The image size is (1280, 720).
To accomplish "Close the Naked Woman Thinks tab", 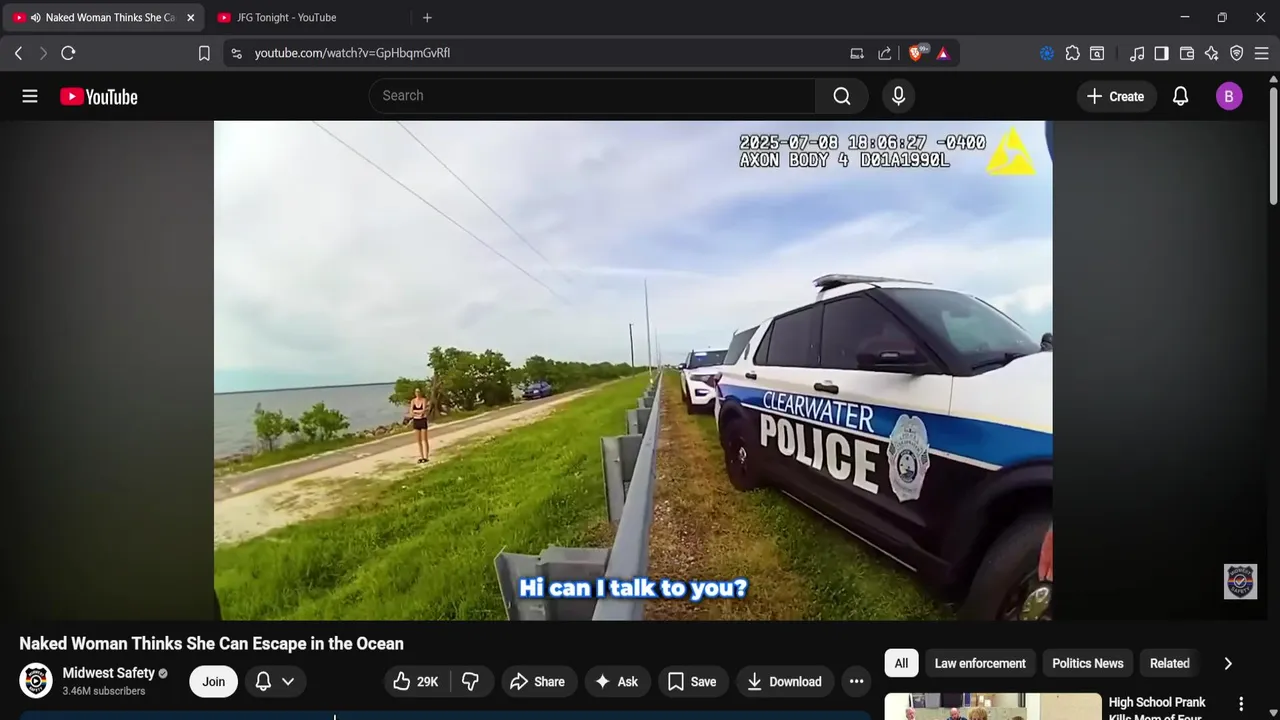I will (190, 17).
